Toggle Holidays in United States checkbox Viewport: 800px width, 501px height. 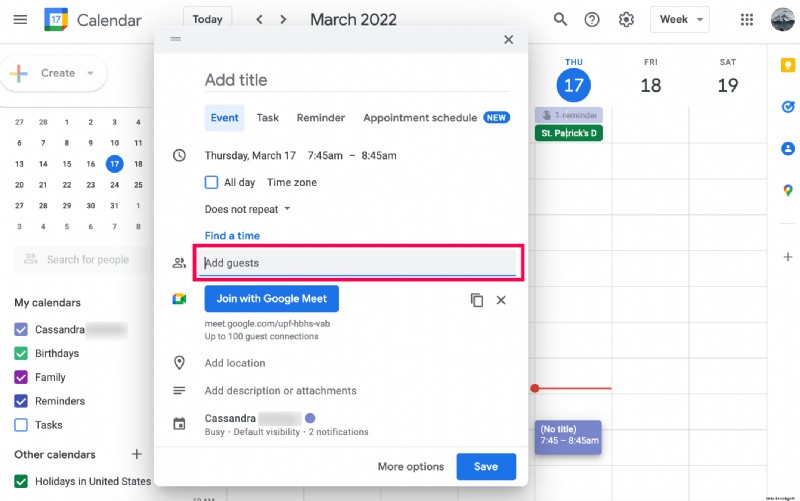pos(21,481)
